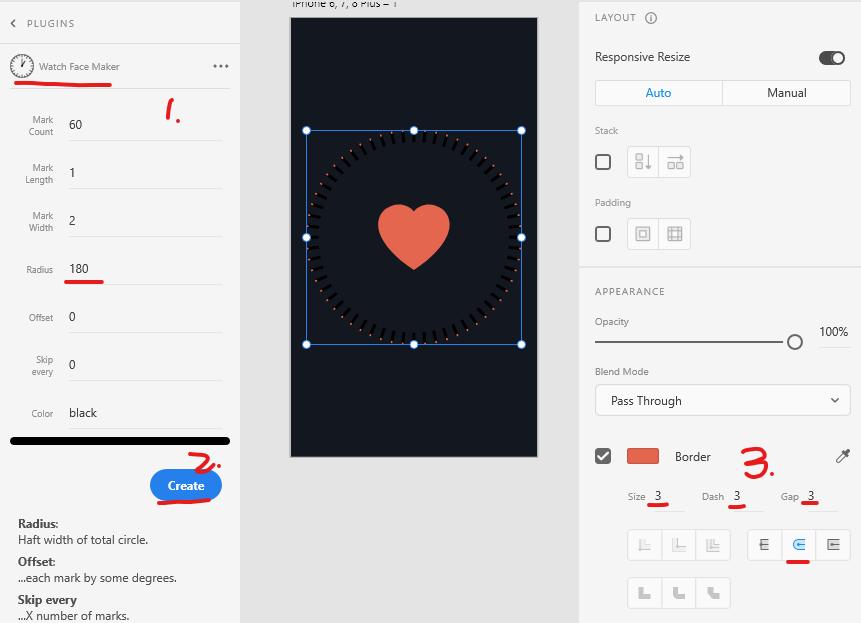Image resolution: width=861 pixels, height=623 pixels.
Task: Click the Watch Face Maker clock icon
Action: (x=22, y=66)
